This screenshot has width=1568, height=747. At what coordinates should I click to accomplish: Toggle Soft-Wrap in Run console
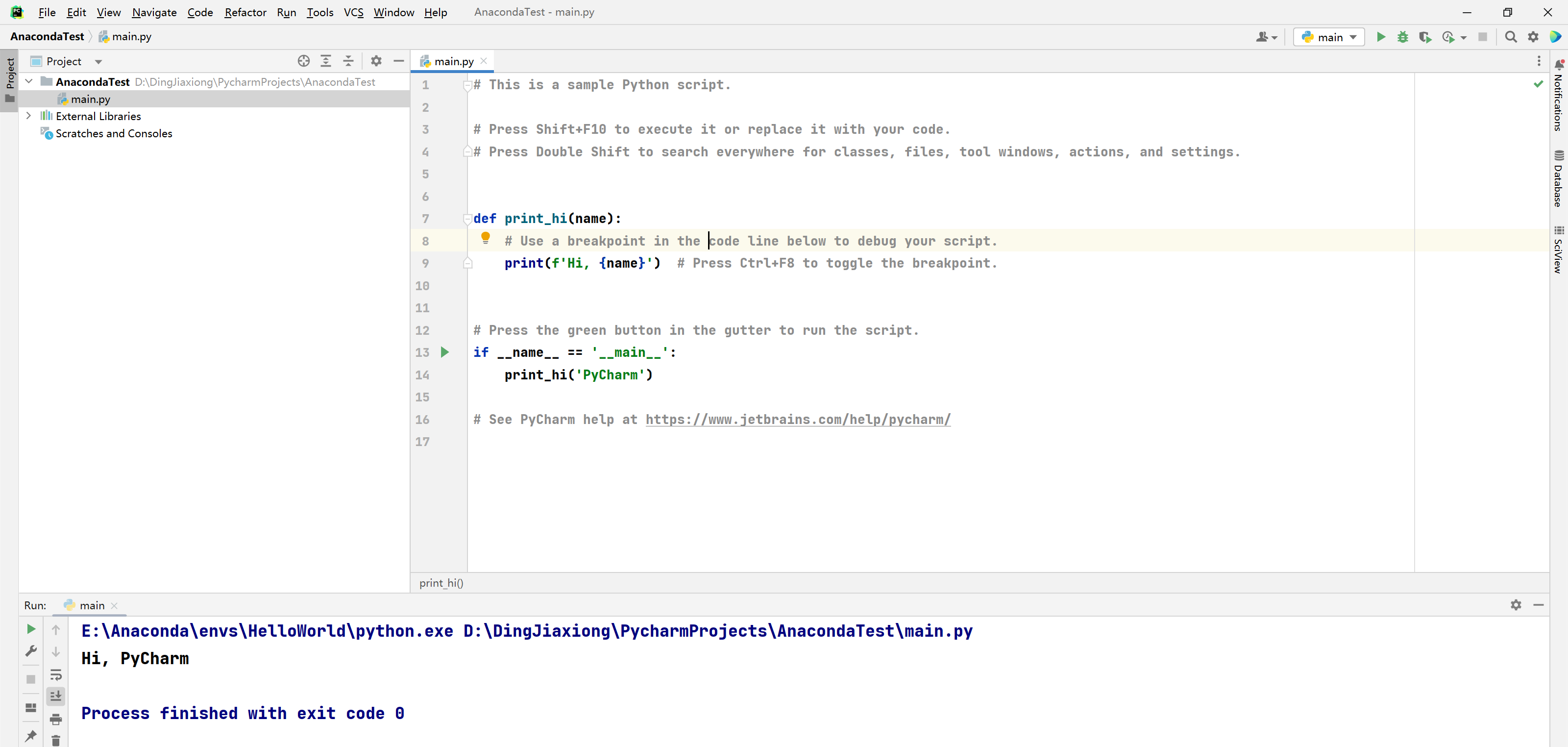[56, 674]
